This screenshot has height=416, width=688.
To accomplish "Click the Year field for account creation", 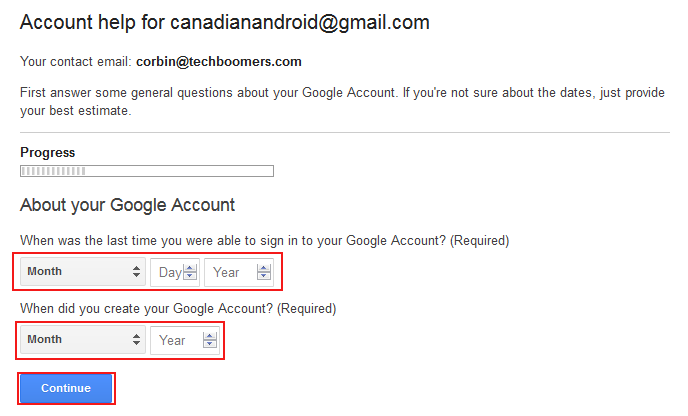I will coord(185,341).
